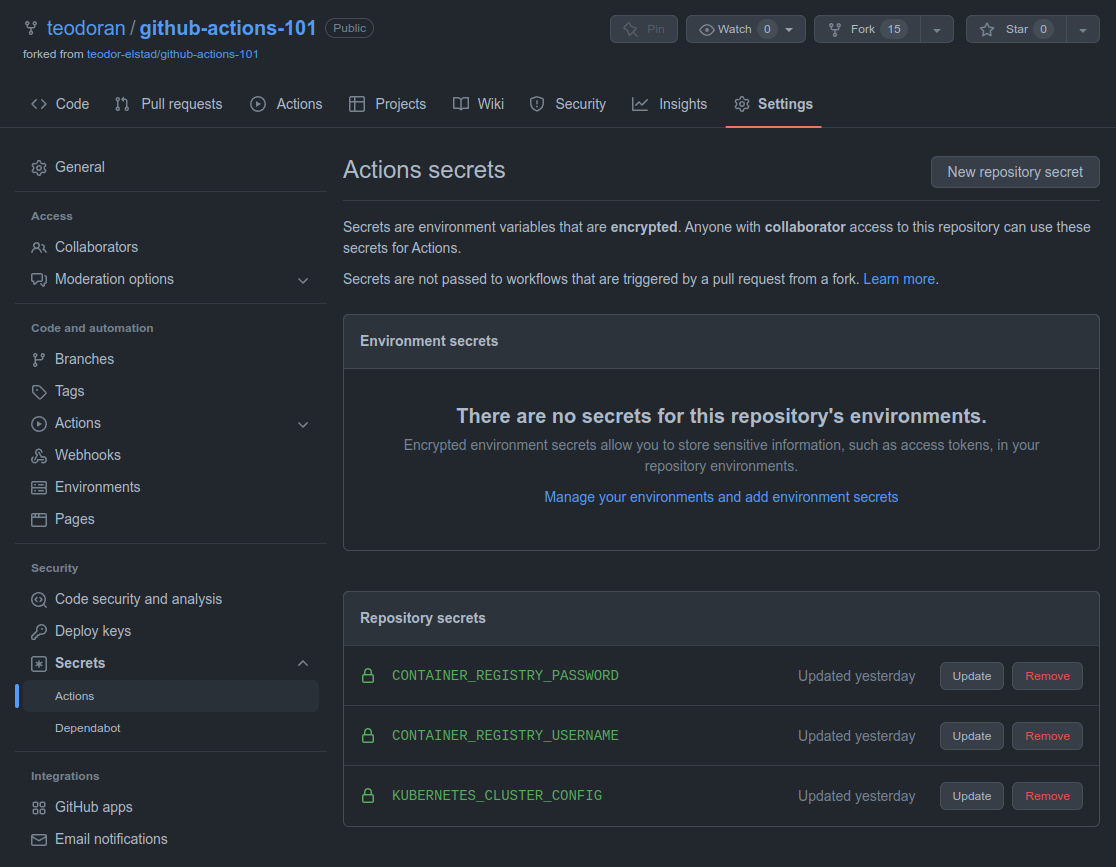Click the fork icon beside teodoran
Image resolution: width=1116 pixels, height=867 pixels.
click(31, 28)
